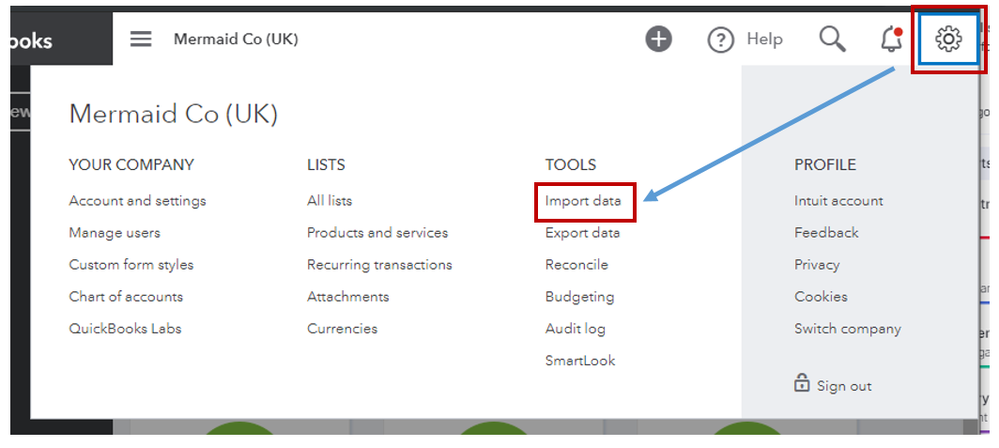
Task: Click the LISTS column heading
Action: click(x=326, y=164)
